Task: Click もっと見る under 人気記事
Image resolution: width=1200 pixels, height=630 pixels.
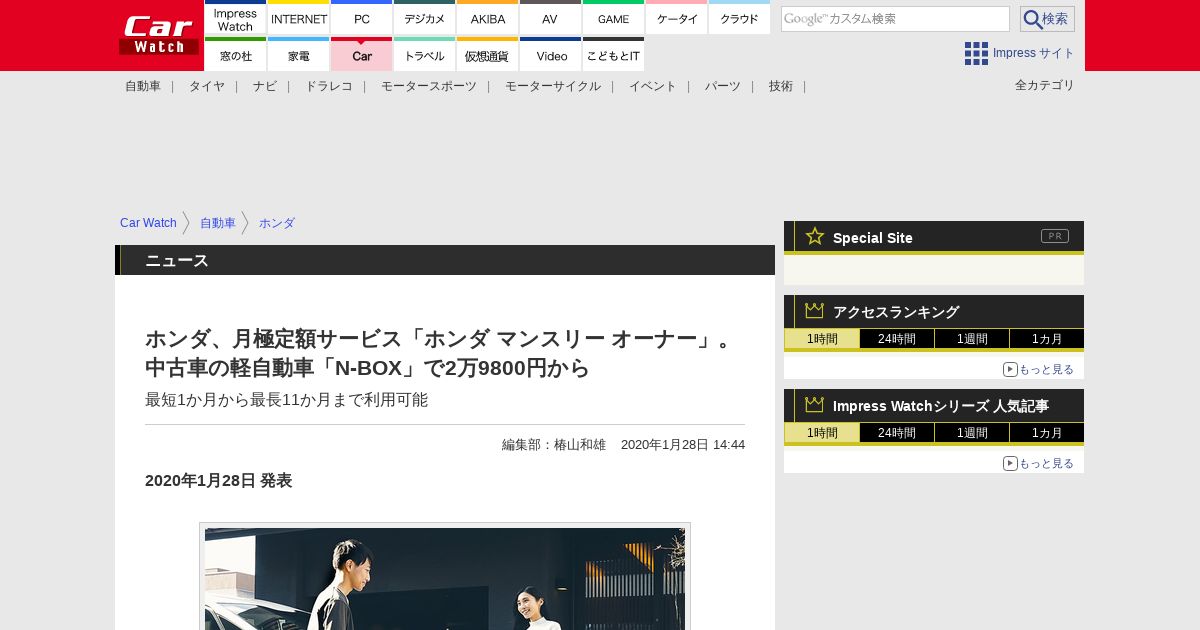Action: point(1039,463)
